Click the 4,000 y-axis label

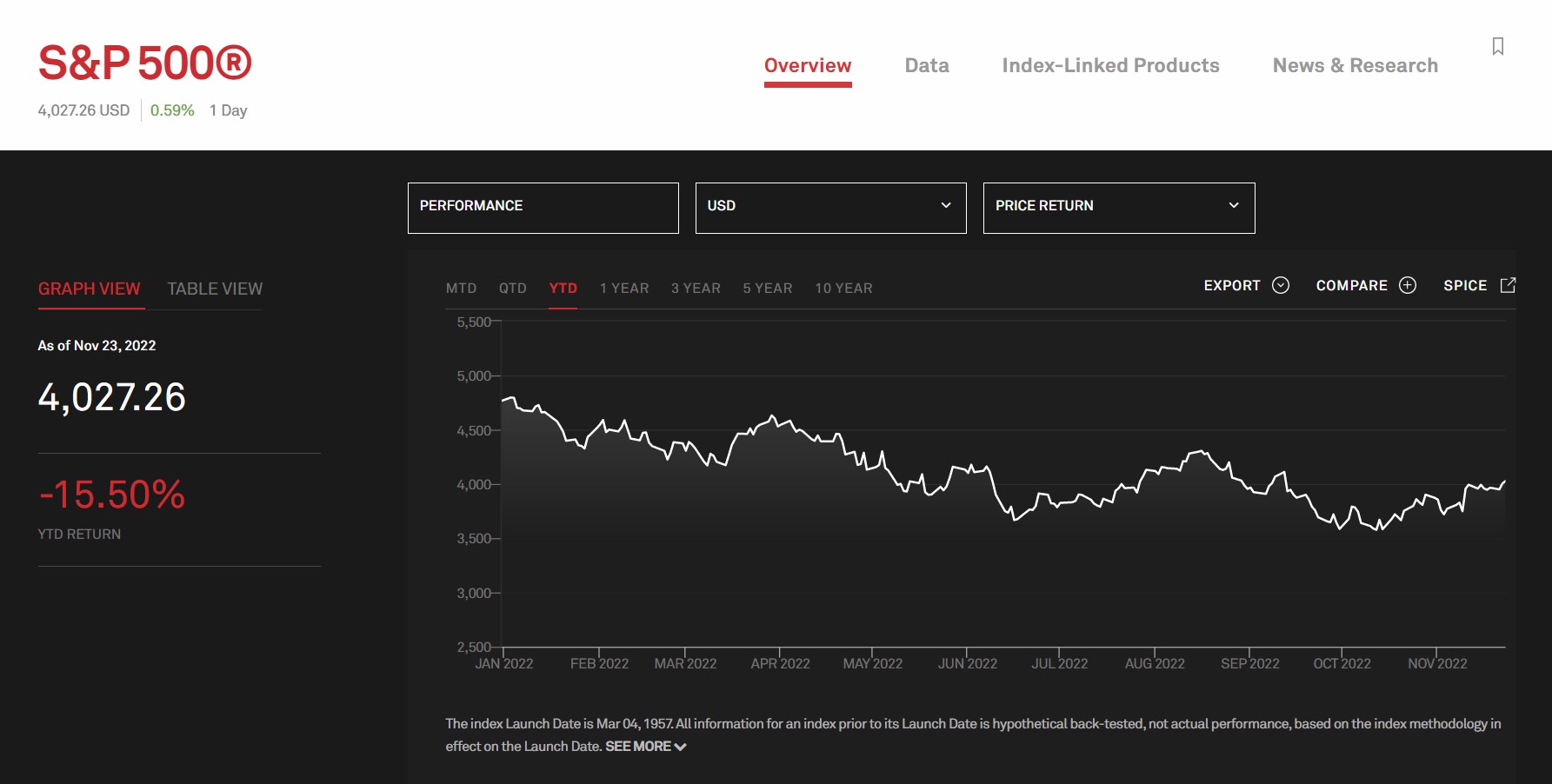[474, 485]
